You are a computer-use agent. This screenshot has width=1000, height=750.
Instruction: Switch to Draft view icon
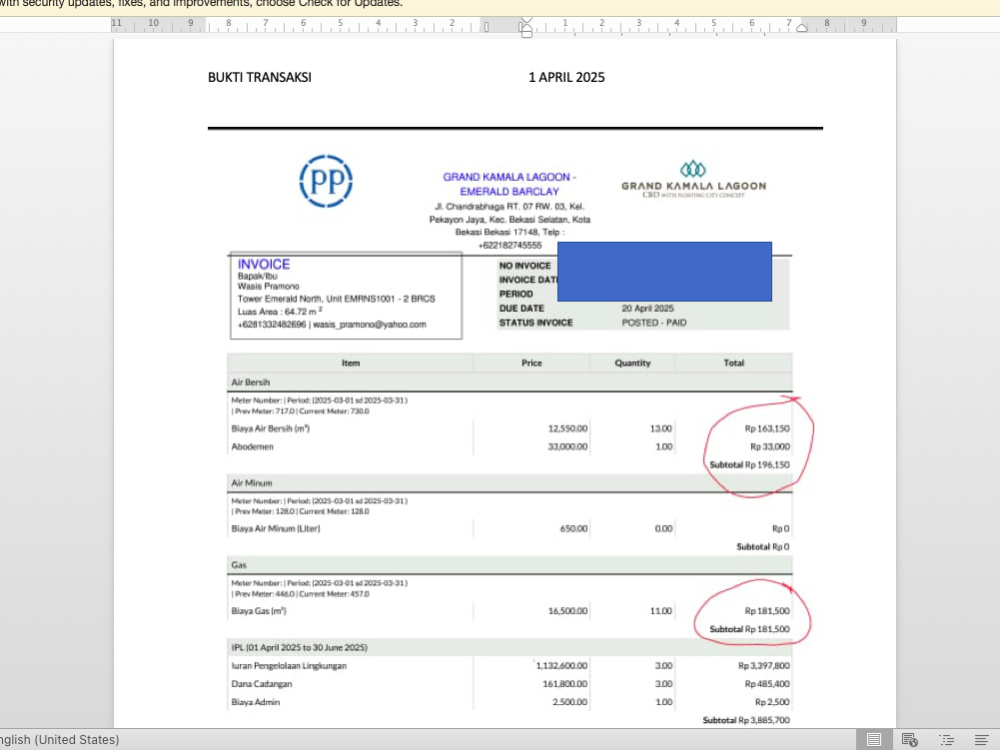(982, 740)
